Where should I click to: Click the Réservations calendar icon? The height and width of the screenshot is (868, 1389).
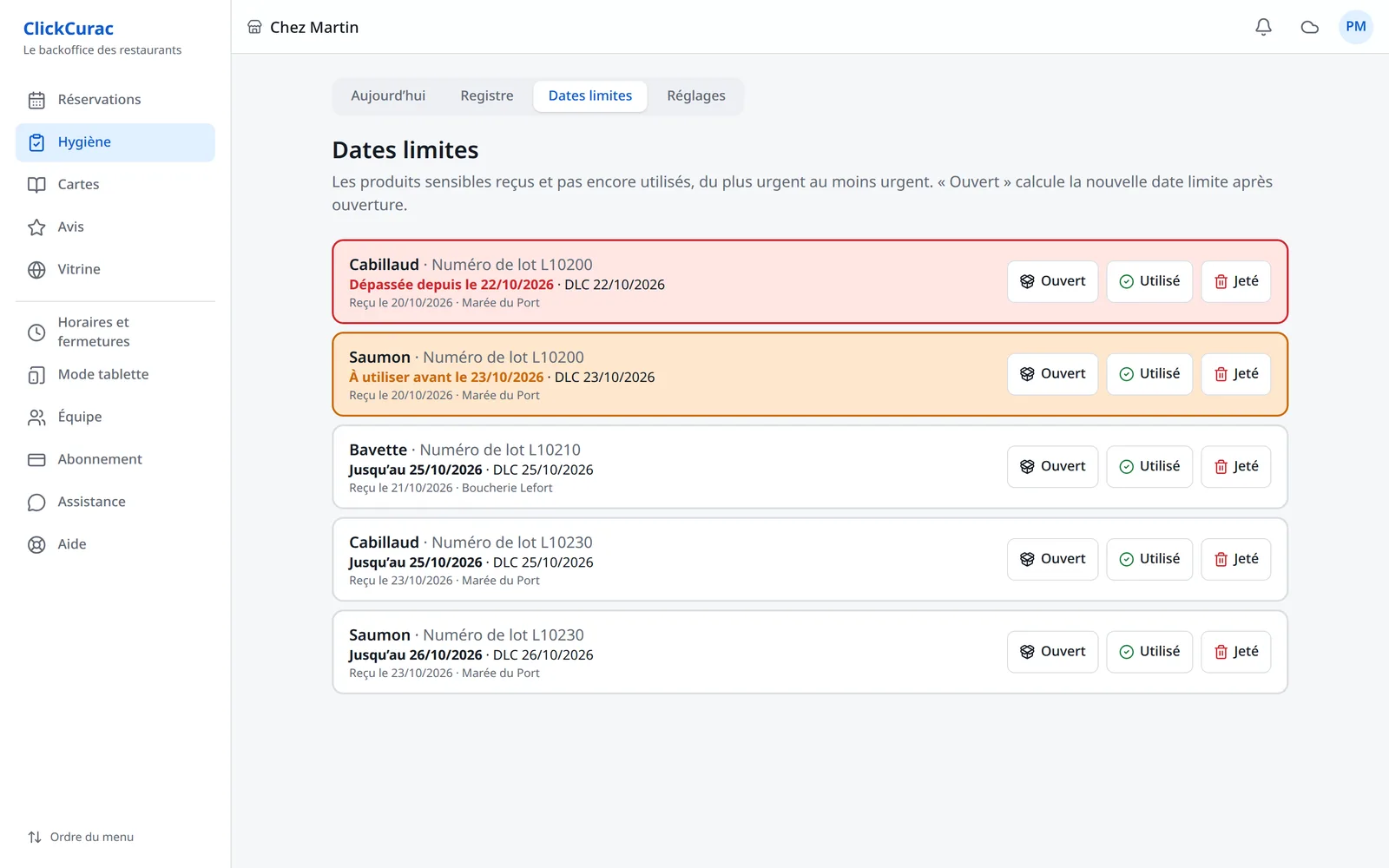(36, 100)
